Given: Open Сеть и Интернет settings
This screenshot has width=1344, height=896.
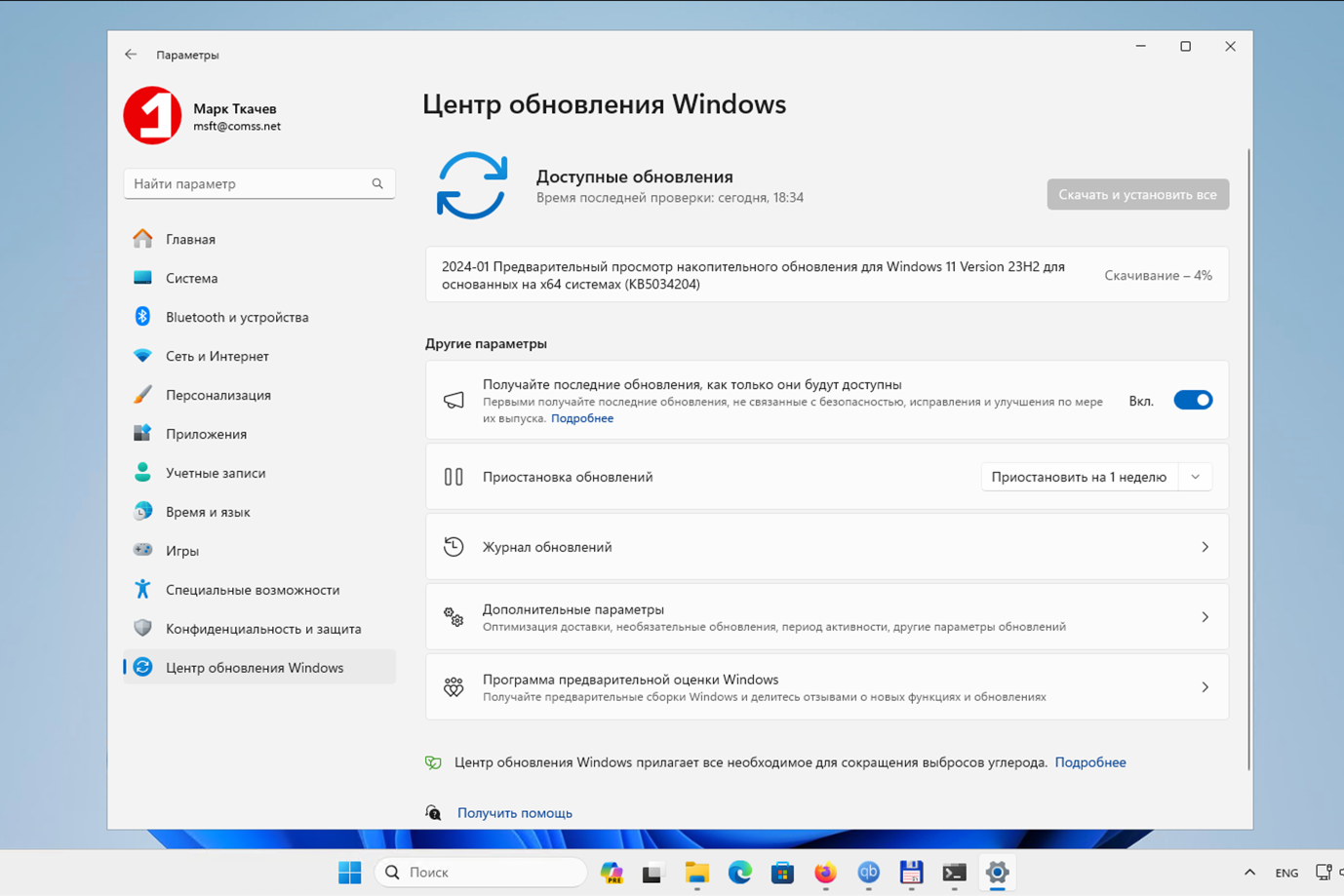Looking at the screenshot, I should (217, 356).
